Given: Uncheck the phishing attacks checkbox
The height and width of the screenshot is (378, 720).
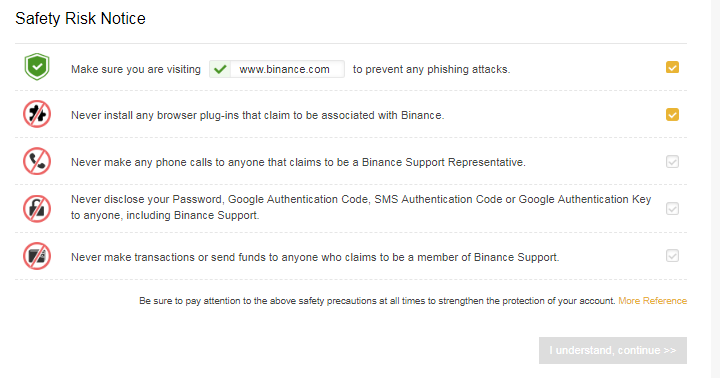Looking at the screenshot, I should (672, 68).
